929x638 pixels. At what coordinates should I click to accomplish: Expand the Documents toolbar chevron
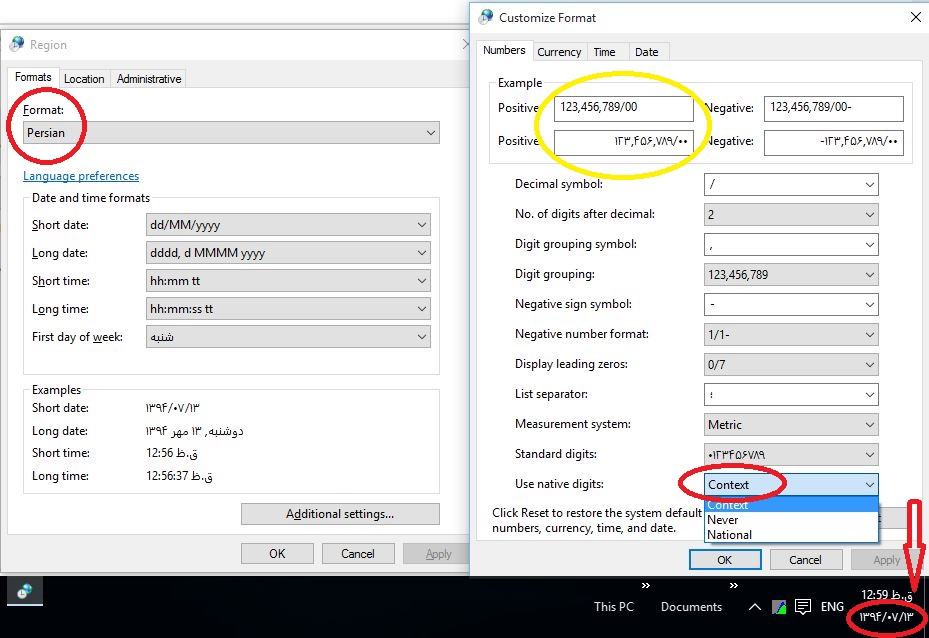click(734, 586)
